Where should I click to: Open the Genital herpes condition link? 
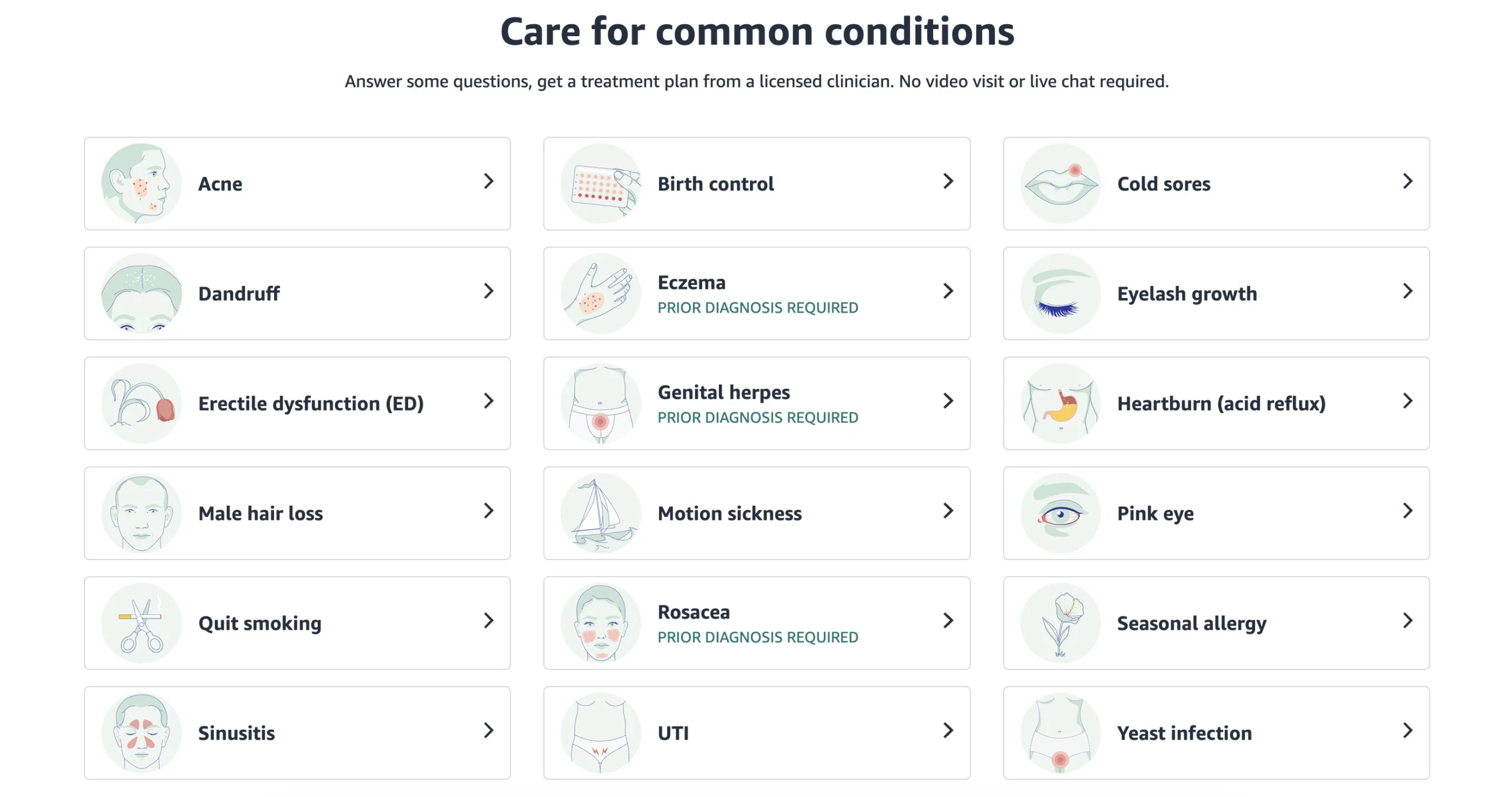(x=724, y=392)
